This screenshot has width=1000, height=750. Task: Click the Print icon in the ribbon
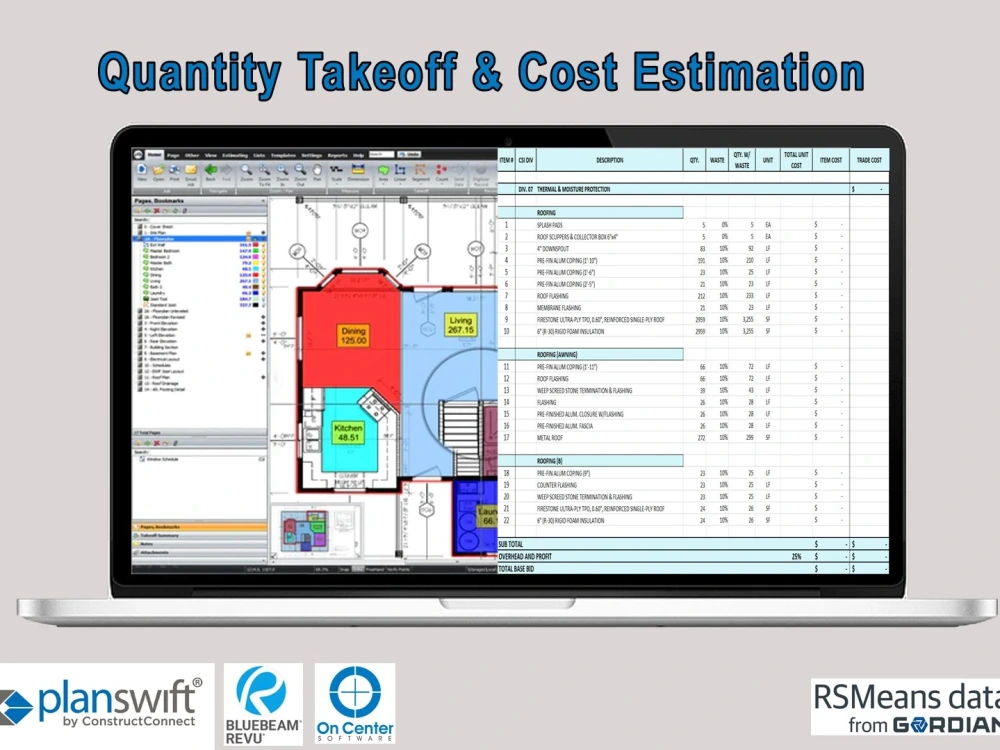coord(174,170)
